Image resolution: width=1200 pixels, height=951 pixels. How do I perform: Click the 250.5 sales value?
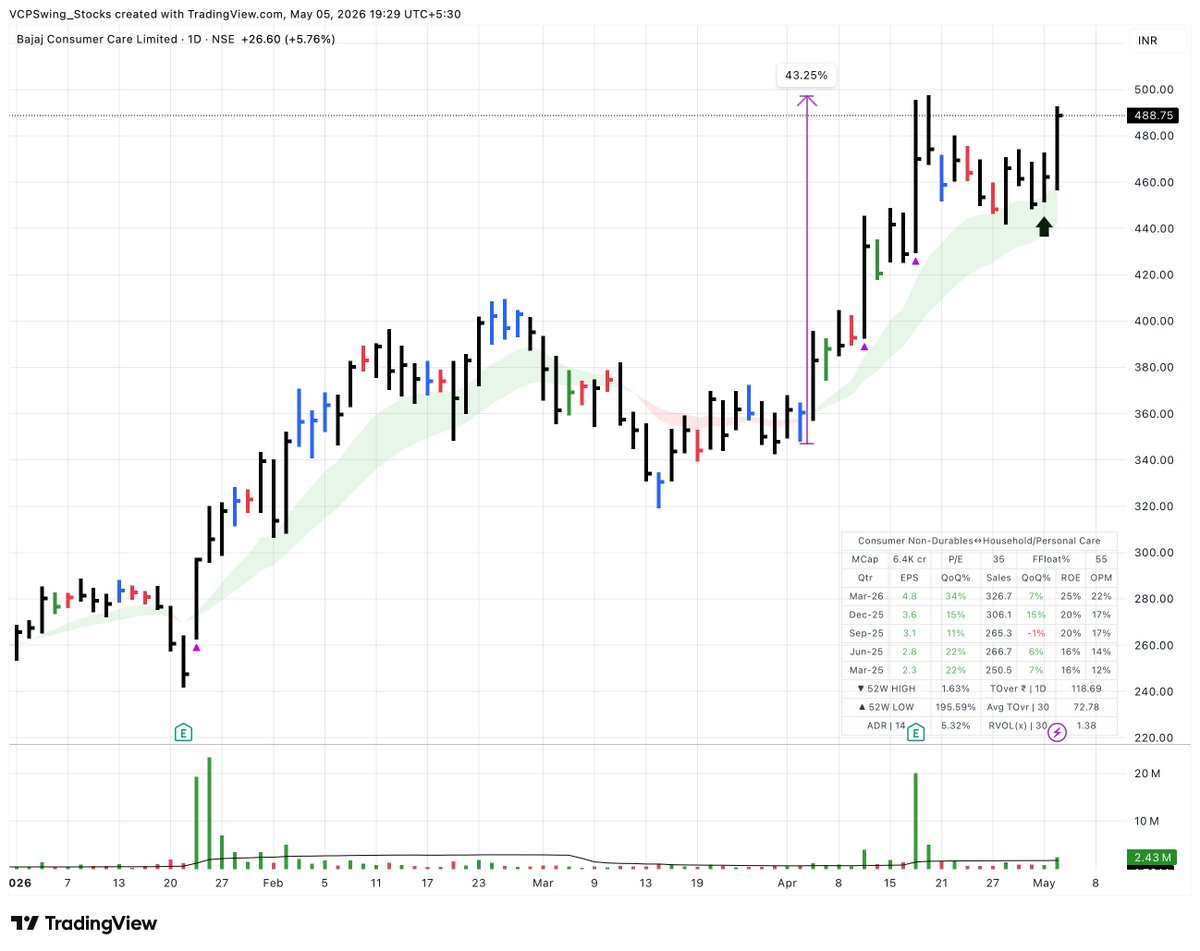[997, 670]
